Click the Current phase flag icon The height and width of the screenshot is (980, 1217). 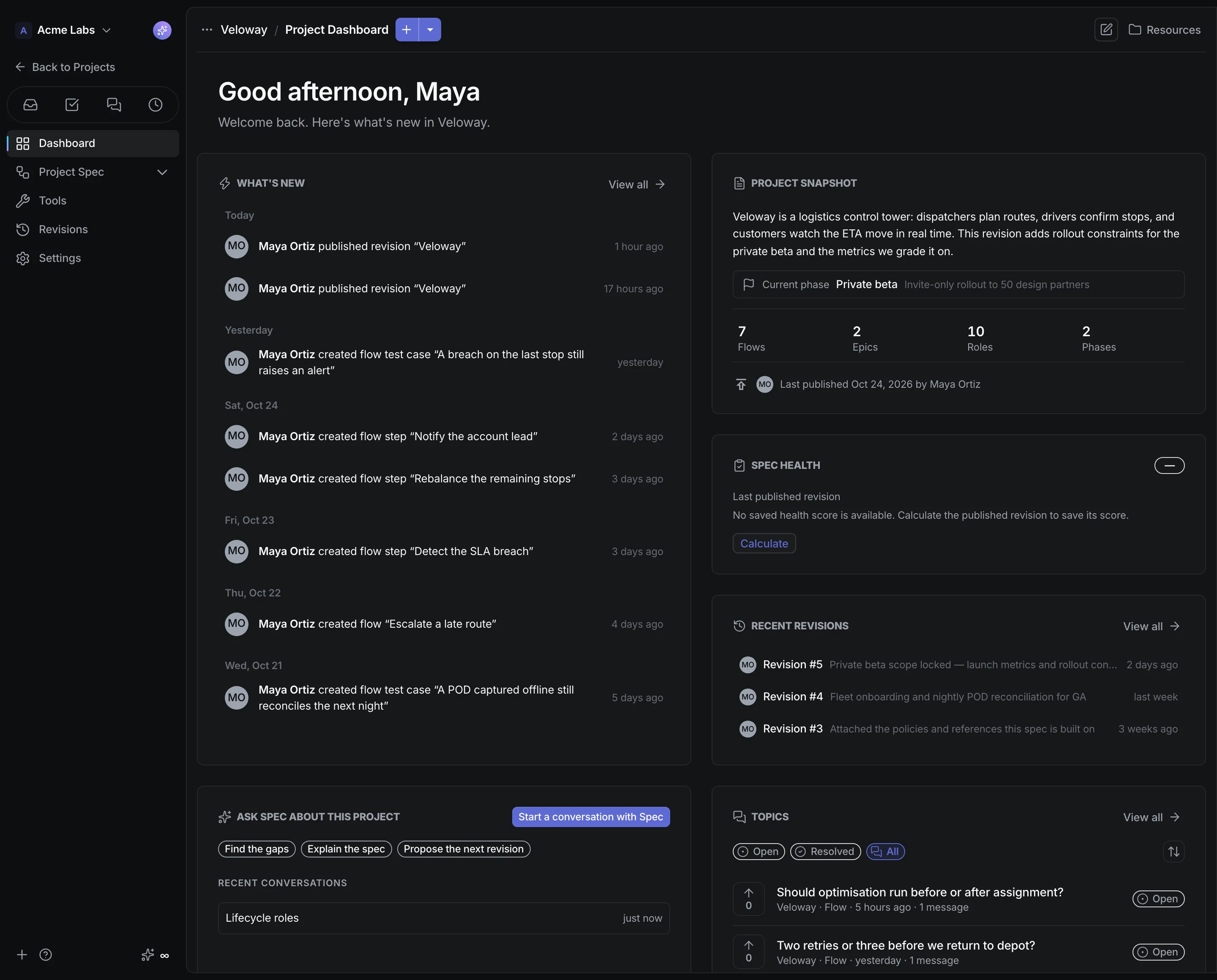tap(748, 285)
